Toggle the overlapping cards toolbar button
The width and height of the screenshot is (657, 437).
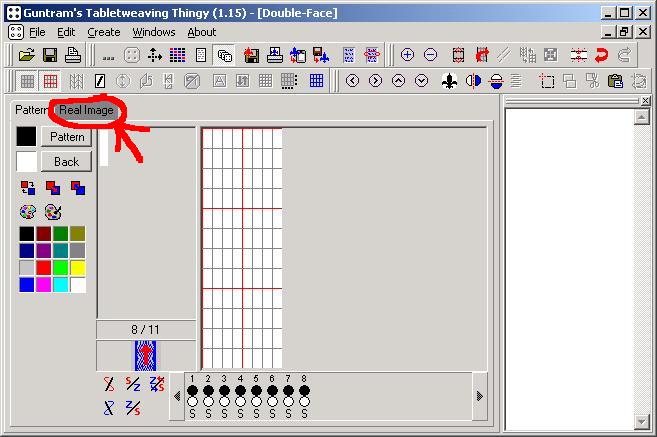click(x=224, y=55)
